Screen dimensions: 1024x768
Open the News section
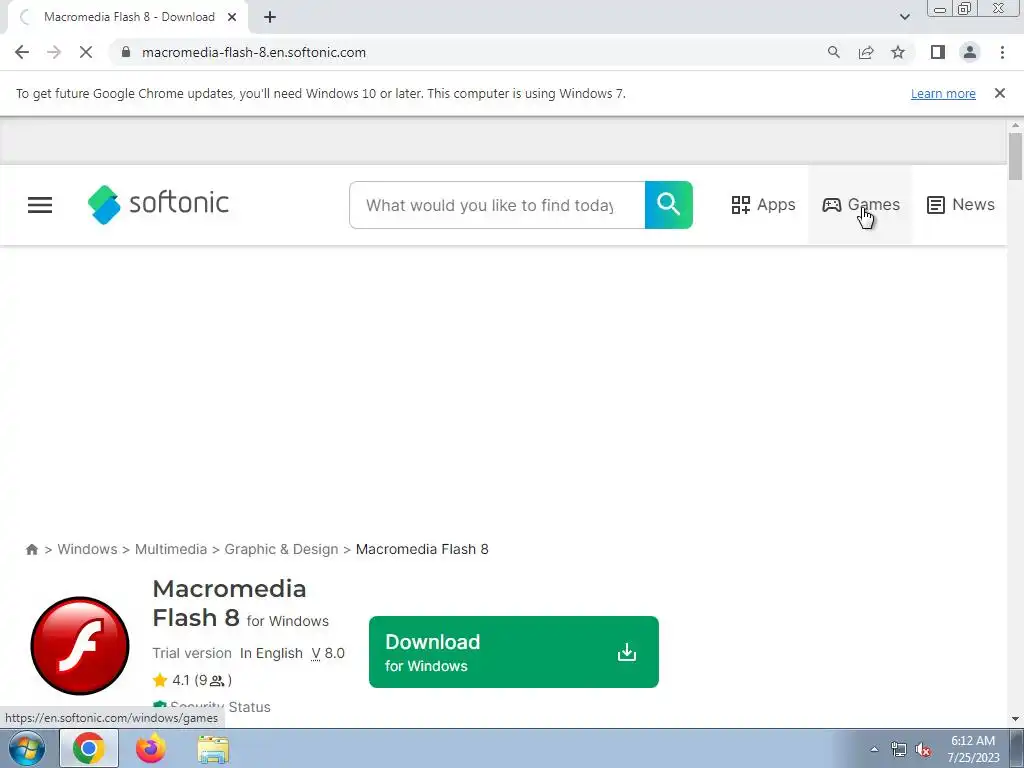click(x=961, y=205)
